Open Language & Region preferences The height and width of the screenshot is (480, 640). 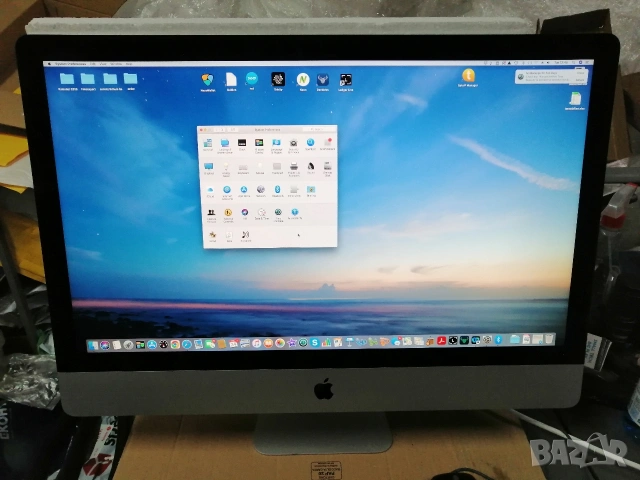point(276,145)
